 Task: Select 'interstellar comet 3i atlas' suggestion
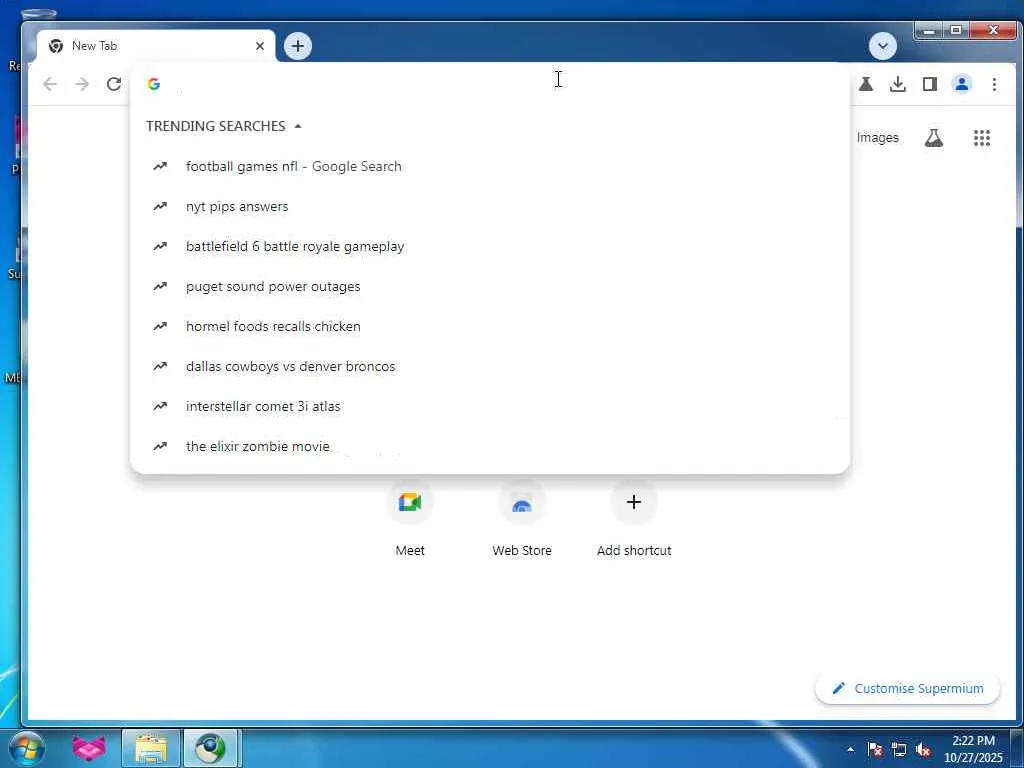pos(490,406)
